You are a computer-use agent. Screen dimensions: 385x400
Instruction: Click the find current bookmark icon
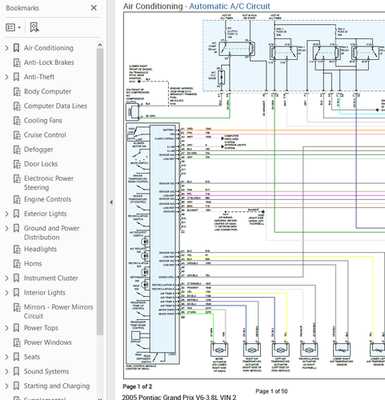pos(34,27)
